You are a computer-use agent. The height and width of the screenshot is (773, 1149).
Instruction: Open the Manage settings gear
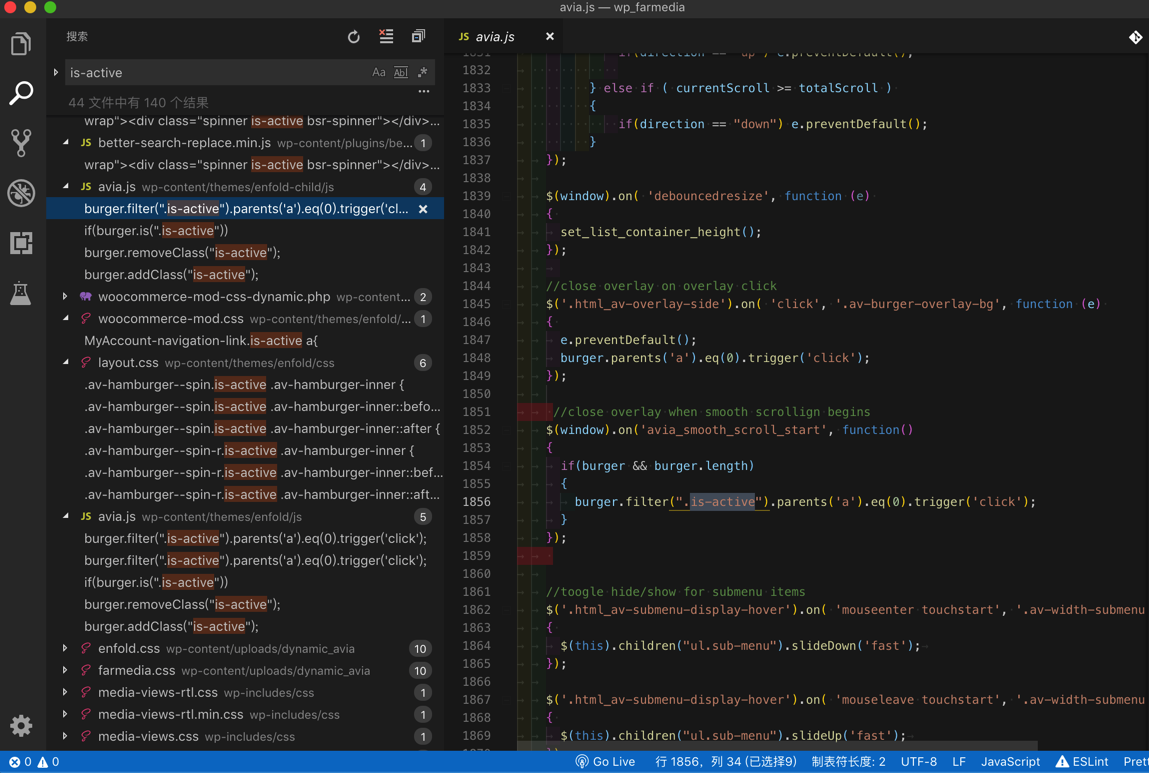pyautogui.click(x=21, y=726)
